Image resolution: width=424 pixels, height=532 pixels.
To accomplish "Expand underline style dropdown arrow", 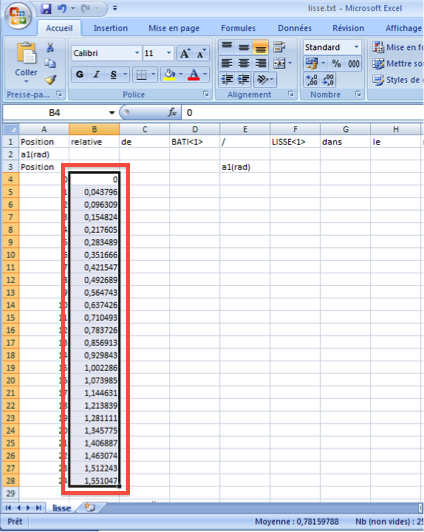I will click(126, 74).
